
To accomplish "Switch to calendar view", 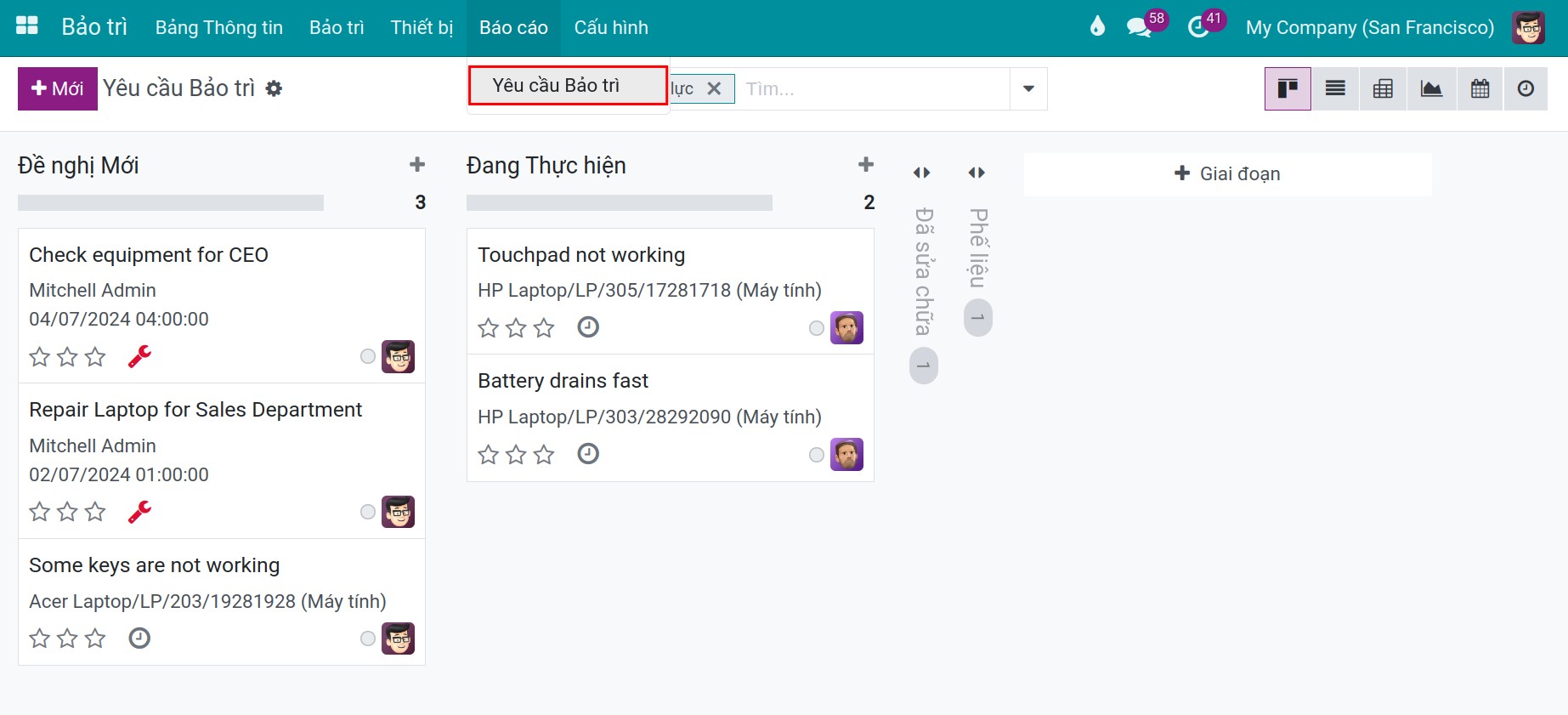I will tap(1480, 88).
